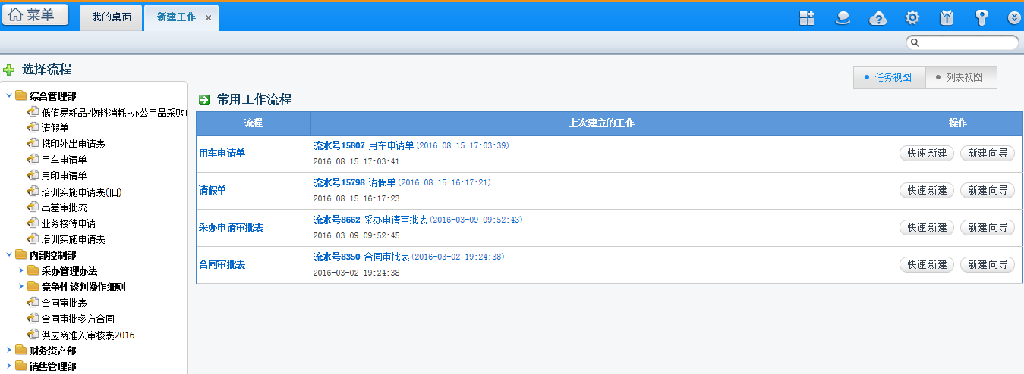The image size is (1024, 374).
Task: Switch to 列表视图 view option
Action: [x=961, y=78]
